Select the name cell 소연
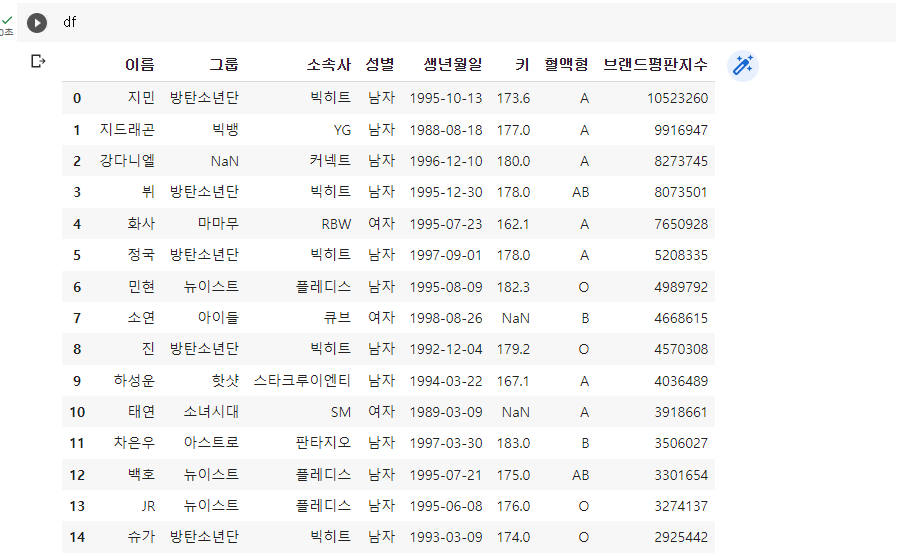This screenshot has height=556, width=902. click(142, 317)
